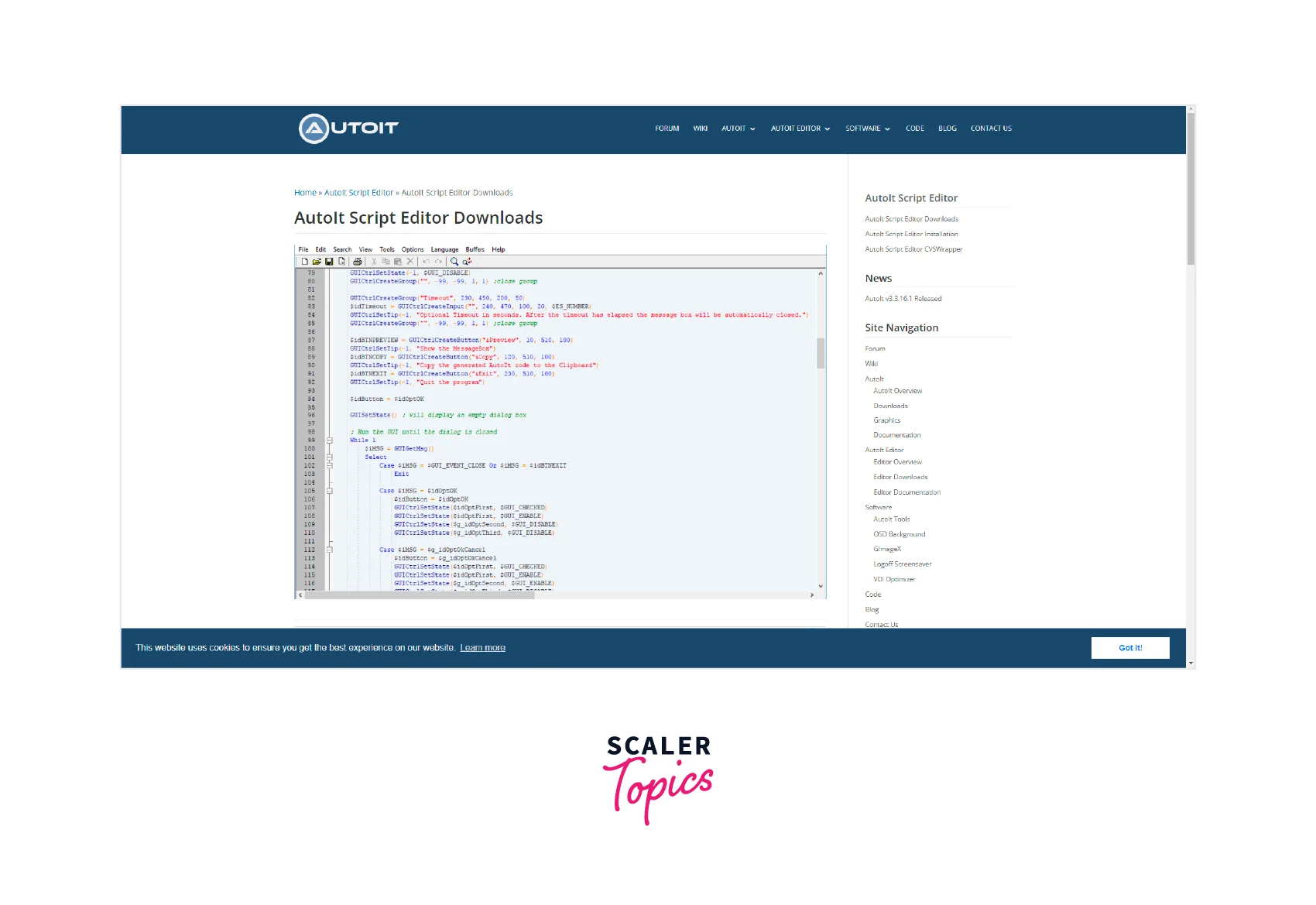Click the Print icon in editor toolbar
The width and height of the screenshot is (1316, 905).
(358, 262)
